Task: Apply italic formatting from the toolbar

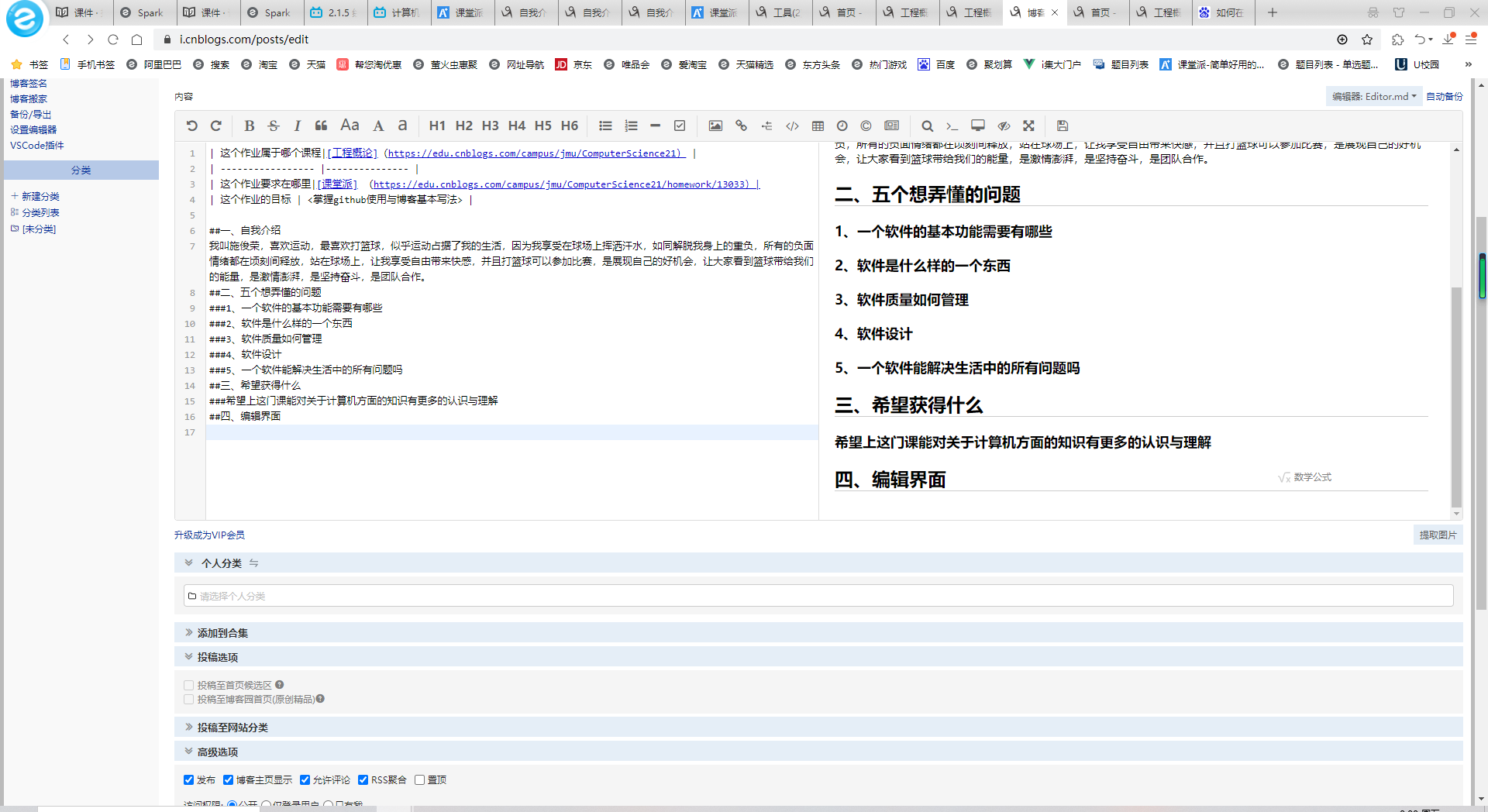Action: pyautogui.click(x=297, y=126)
